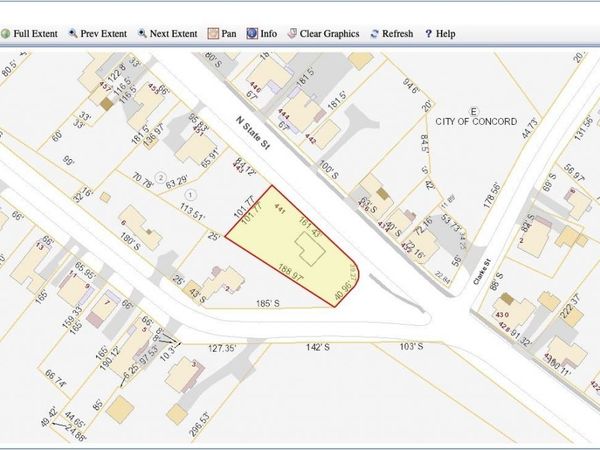Click the 40.96' dimension on highlighted parcel
The width and height of the screenshot is (600, 450).
click(x=343, y=292)
